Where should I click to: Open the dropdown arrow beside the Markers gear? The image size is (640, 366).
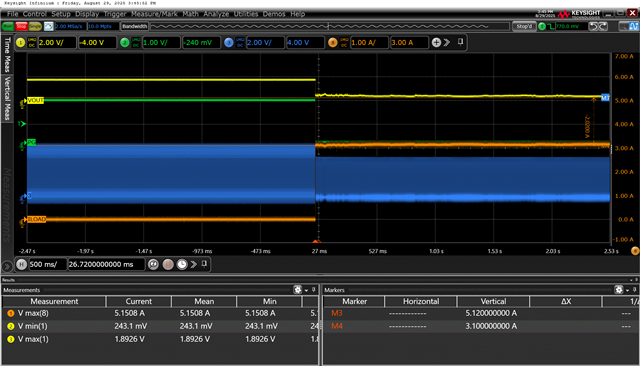coord(627,291)
